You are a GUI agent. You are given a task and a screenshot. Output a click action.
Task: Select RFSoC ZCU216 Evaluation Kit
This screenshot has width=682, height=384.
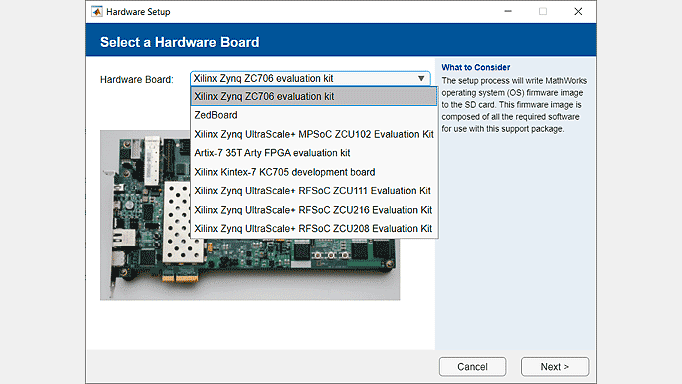314,210
